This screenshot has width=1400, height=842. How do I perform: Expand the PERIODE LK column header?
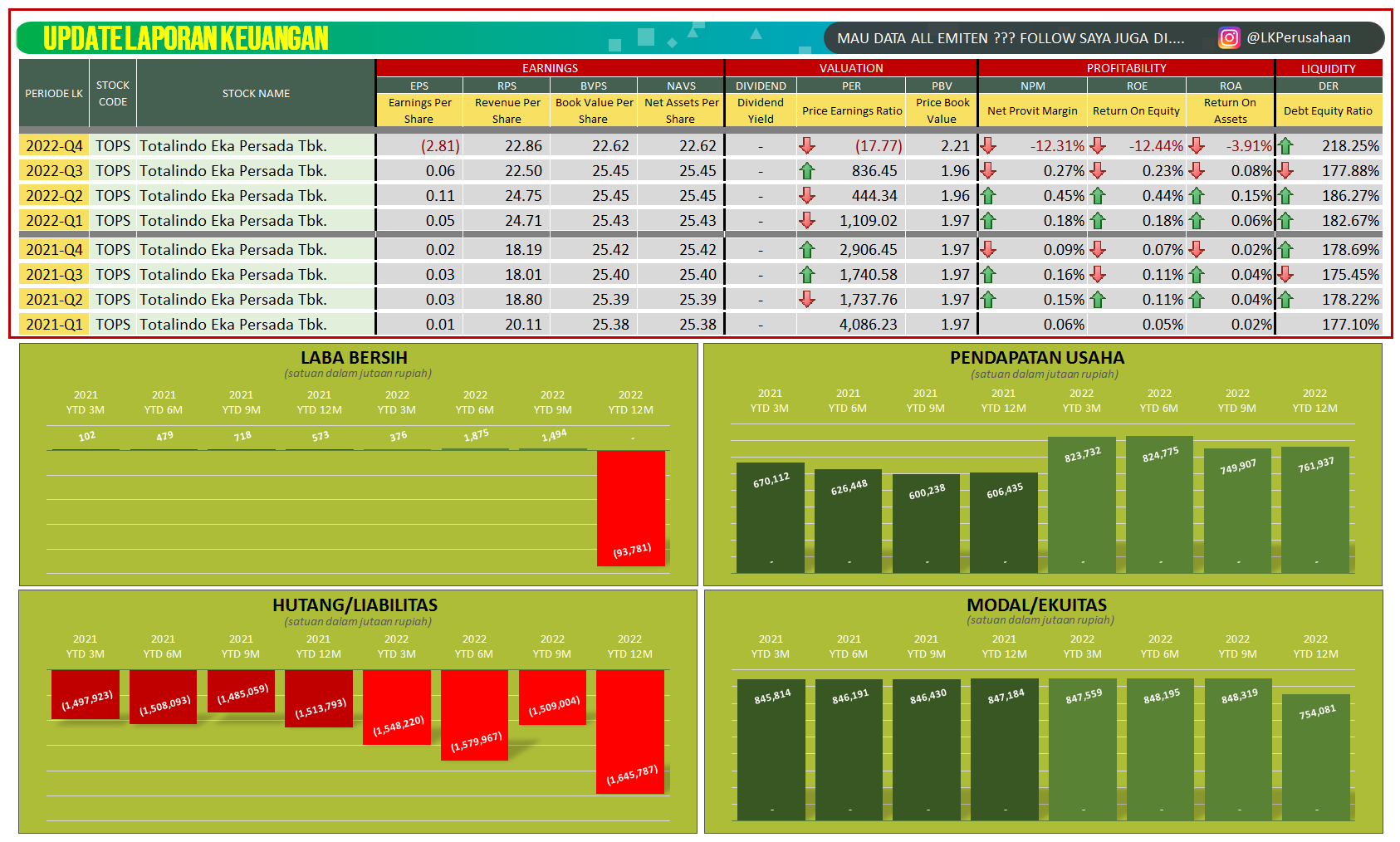[53, 94]
